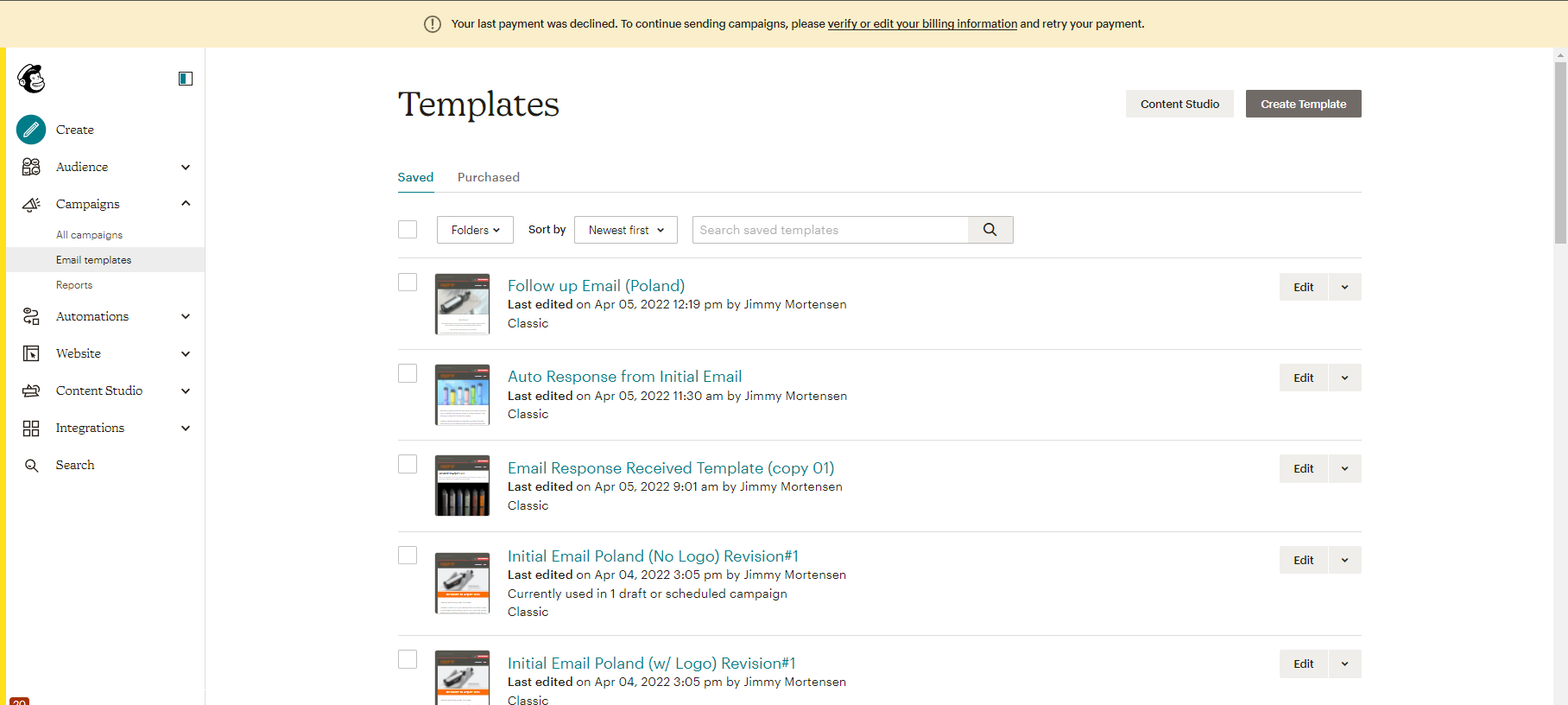Click the search submit magnifier button
1568x705 pixels.
[x=990, y=230]
